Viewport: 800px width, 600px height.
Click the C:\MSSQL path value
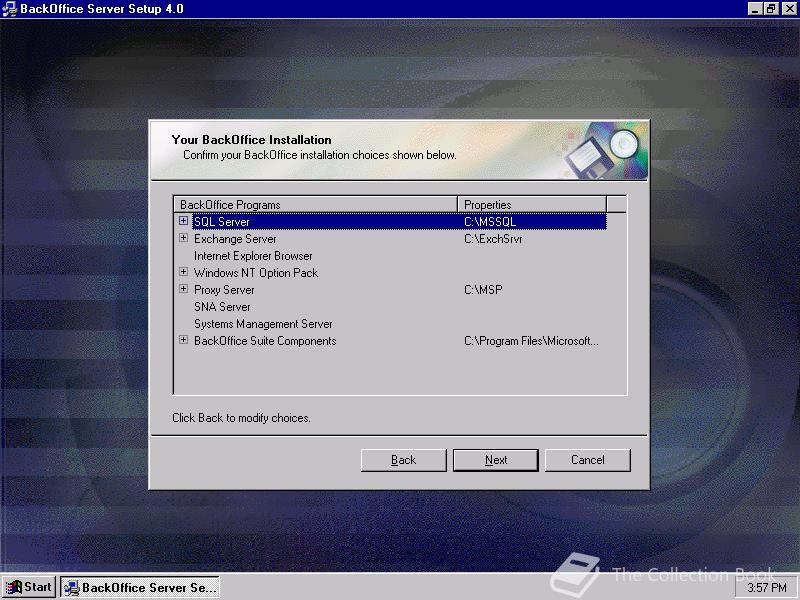490,221
